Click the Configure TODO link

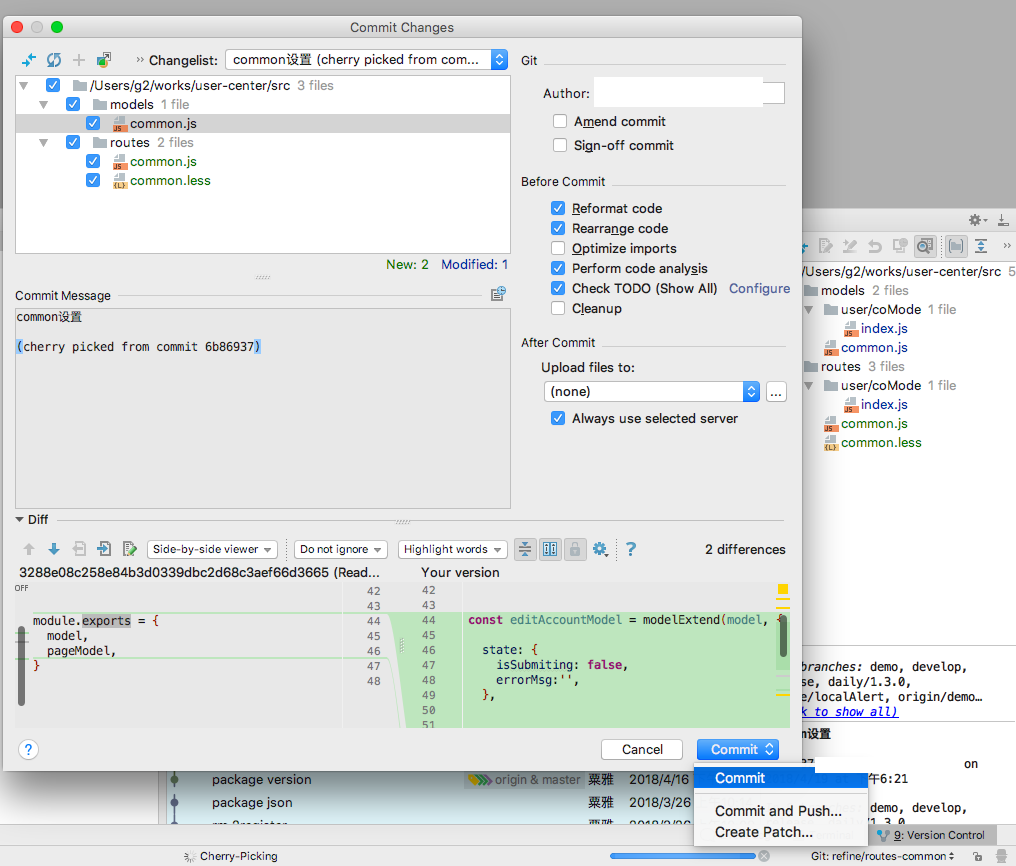(x=759, y=288)
